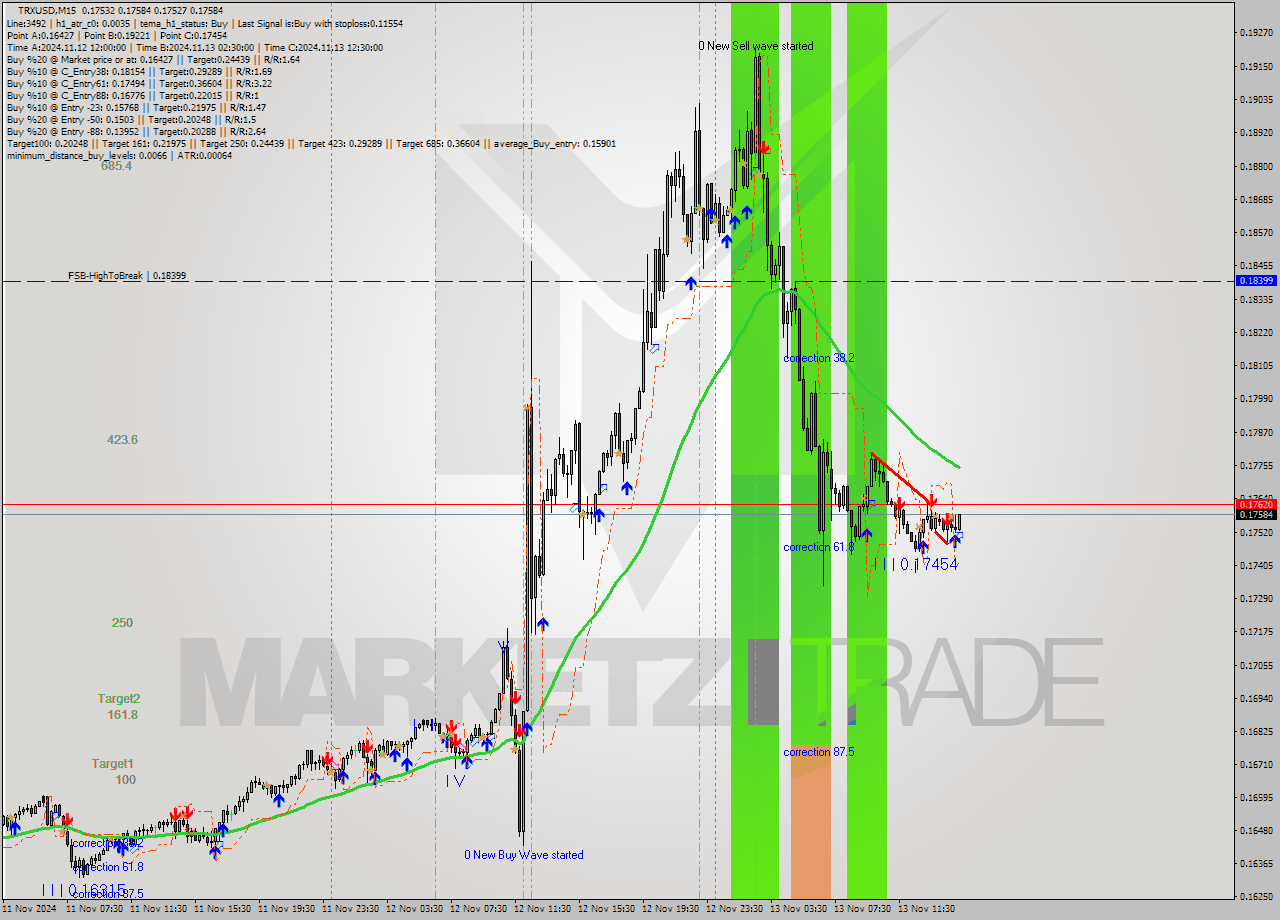Image resolution: width=1280 pixels, height=920 pixels.
Task: Select the short red trendline near 0.17755
Action: pyautogui.click(x=902, y=478)
